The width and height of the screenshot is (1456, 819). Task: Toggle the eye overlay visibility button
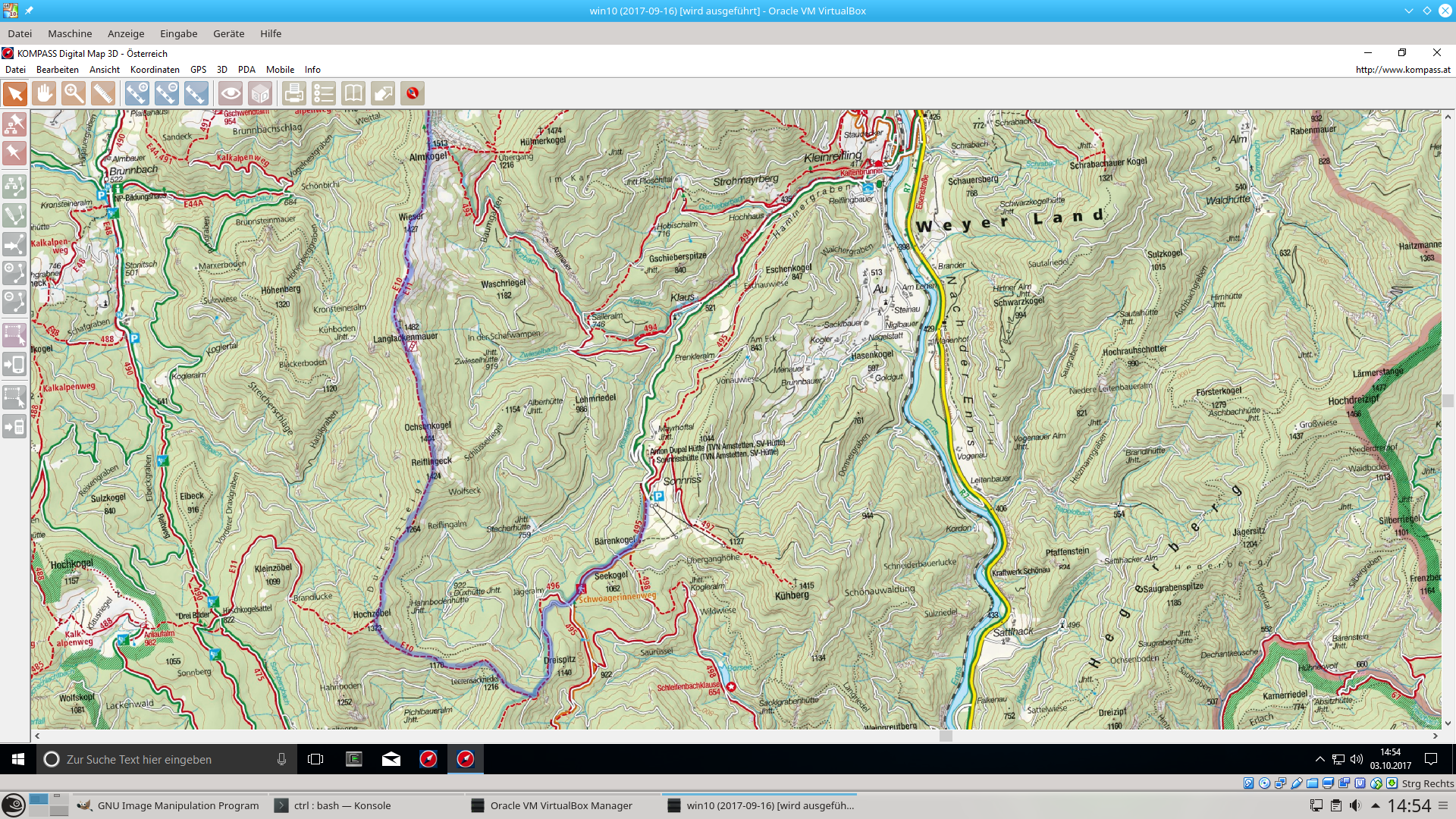(231, 93)
